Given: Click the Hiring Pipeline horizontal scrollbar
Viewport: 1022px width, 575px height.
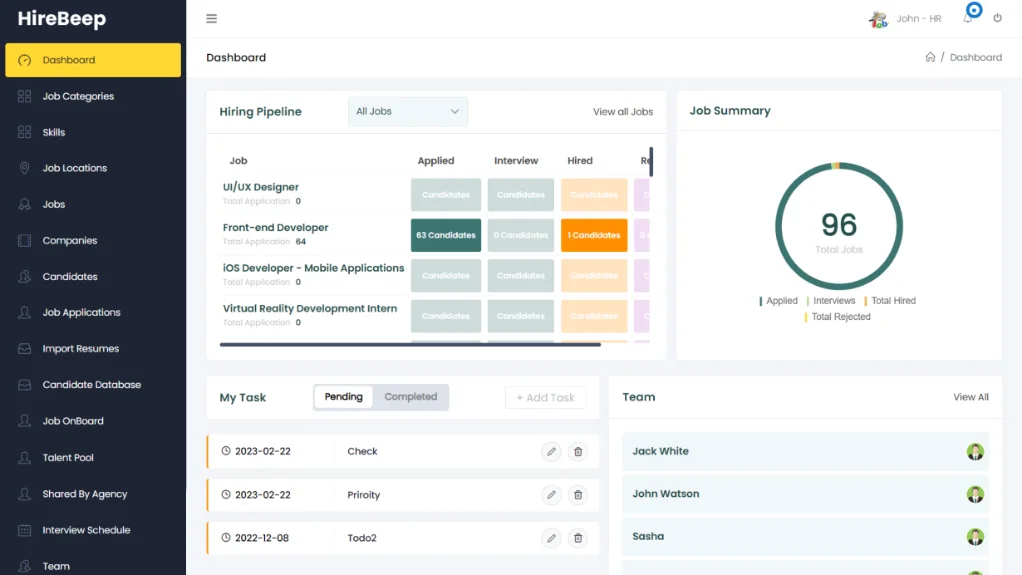Looking at the screenshot, I should 410,345.
